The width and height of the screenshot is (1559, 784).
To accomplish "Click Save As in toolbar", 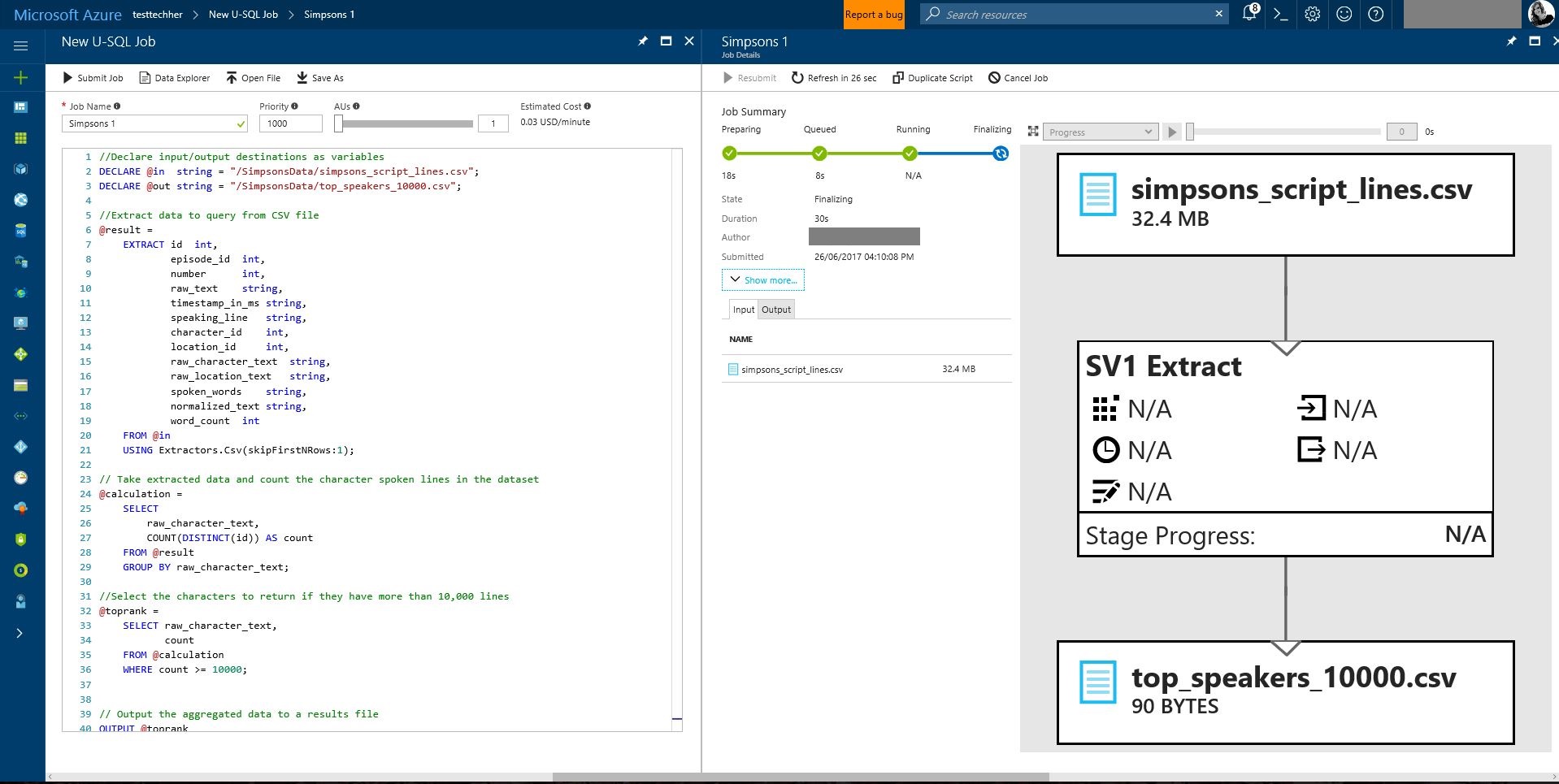I will click(x=319, y=78).
